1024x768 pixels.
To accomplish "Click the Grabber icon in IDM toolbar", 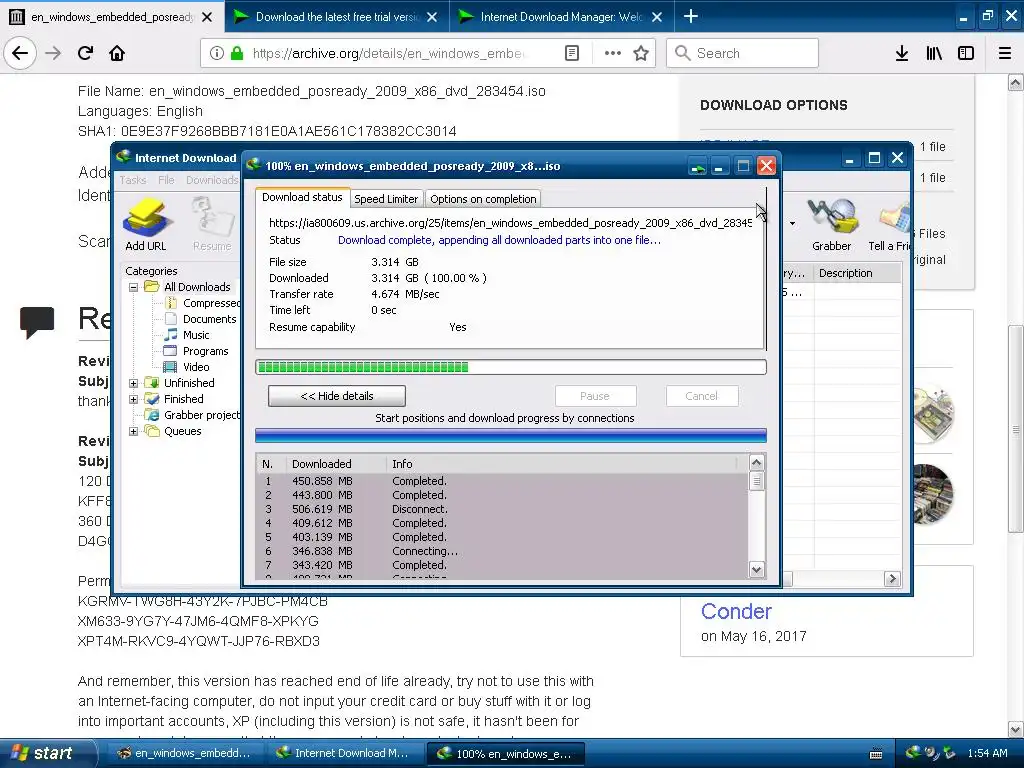I will (x=831, y=225).
